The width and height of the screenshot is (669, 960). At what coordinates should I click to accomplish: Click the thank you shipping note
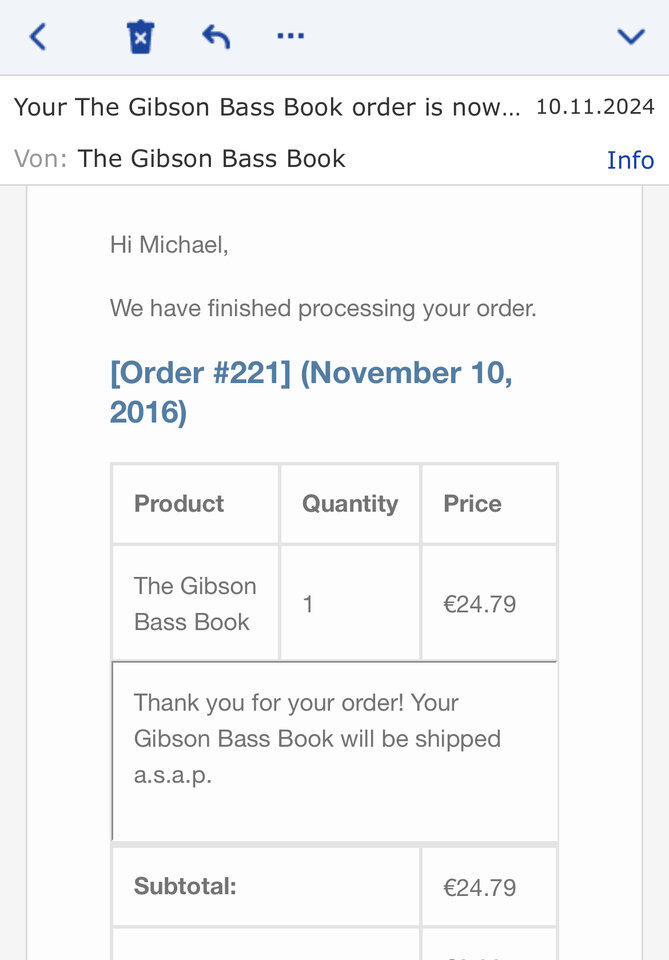click(317, 739)
